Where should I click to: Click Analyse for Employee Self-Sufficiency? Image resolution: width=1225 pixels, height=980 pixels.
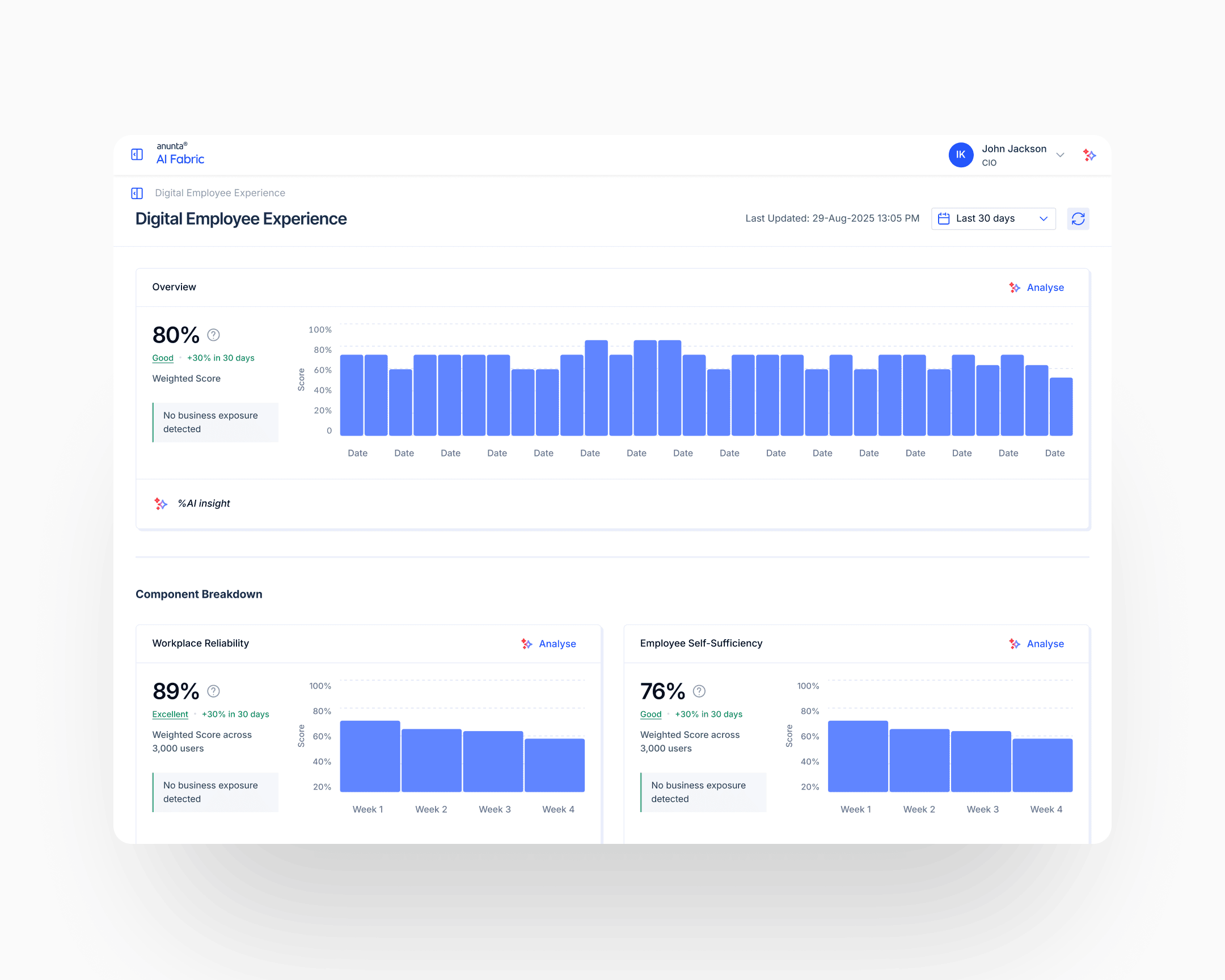pyautogui.click(x=1045, y=644)
